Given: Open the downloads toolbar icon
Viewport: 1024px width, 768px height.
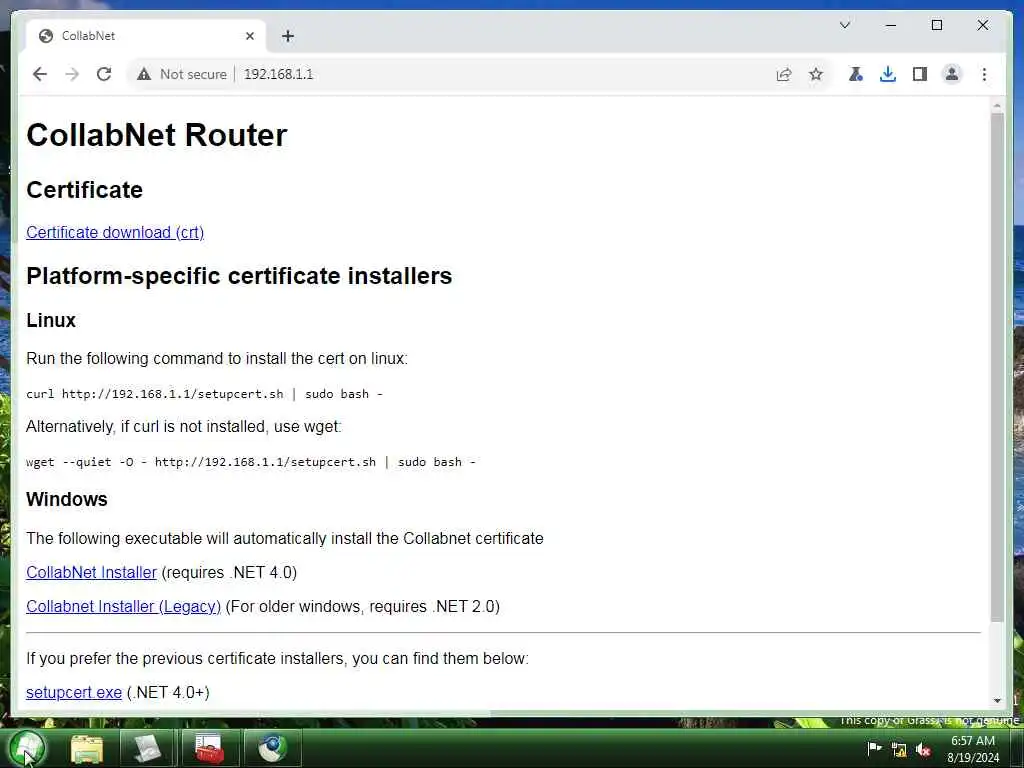Looking at the screenshot, I should 888,74.
